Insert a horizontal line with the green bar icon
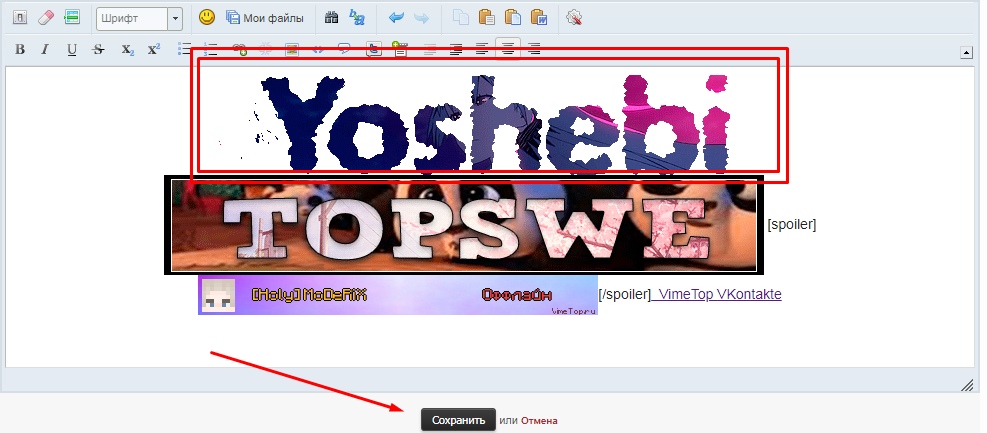 click(72, 18)
